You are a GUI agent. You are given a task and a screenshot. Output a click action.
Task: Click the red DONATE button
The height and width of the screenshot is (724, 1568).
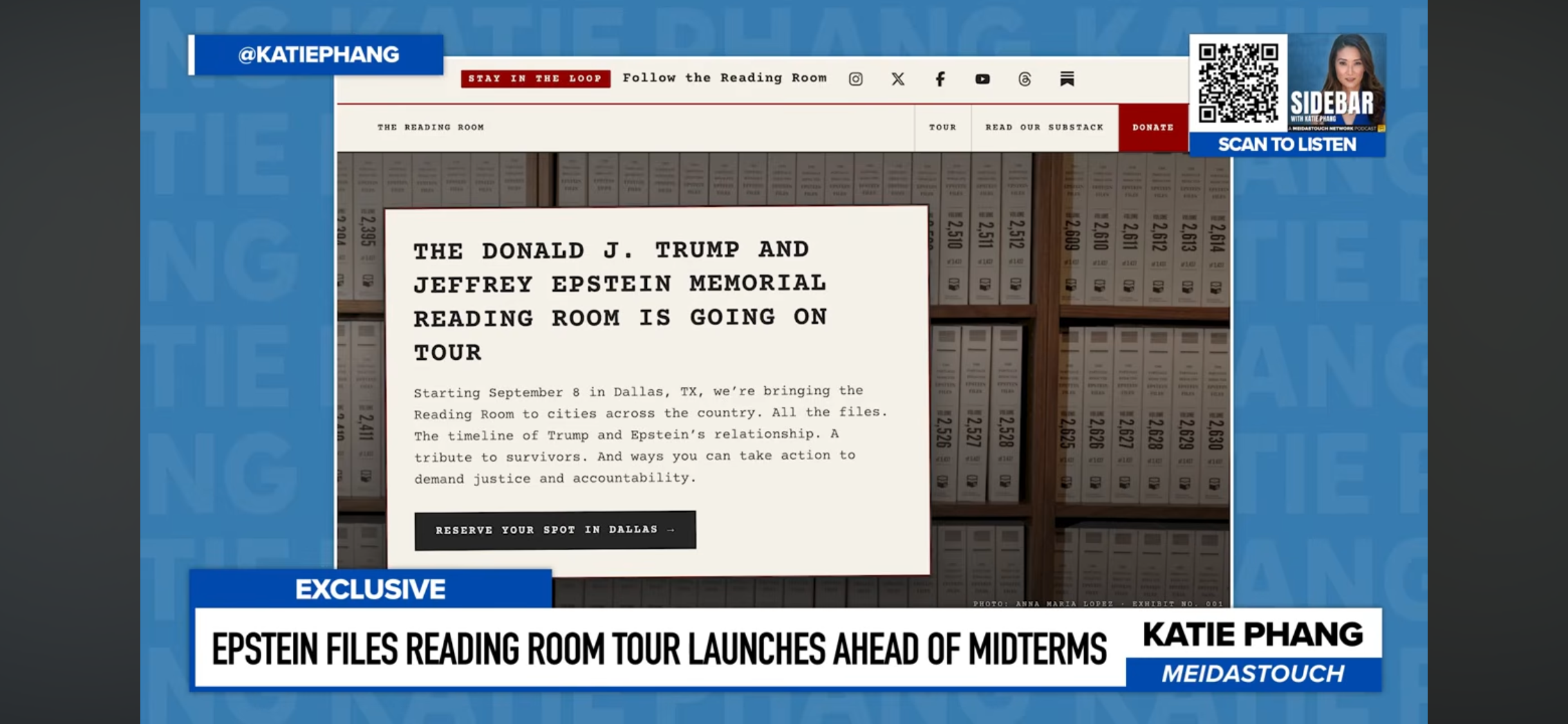click(1153, 127)
